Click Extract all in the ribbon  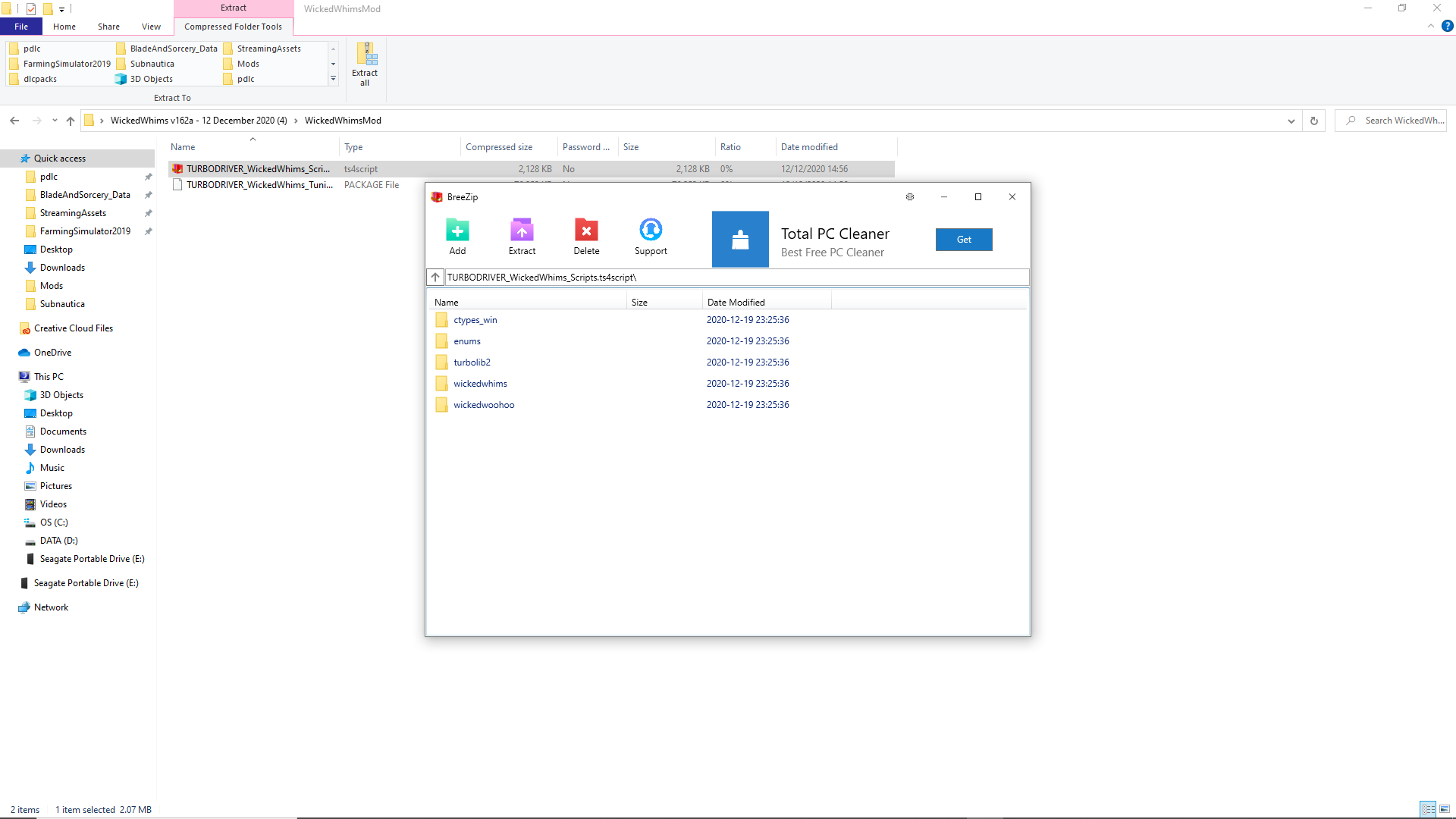click(365, 64)
